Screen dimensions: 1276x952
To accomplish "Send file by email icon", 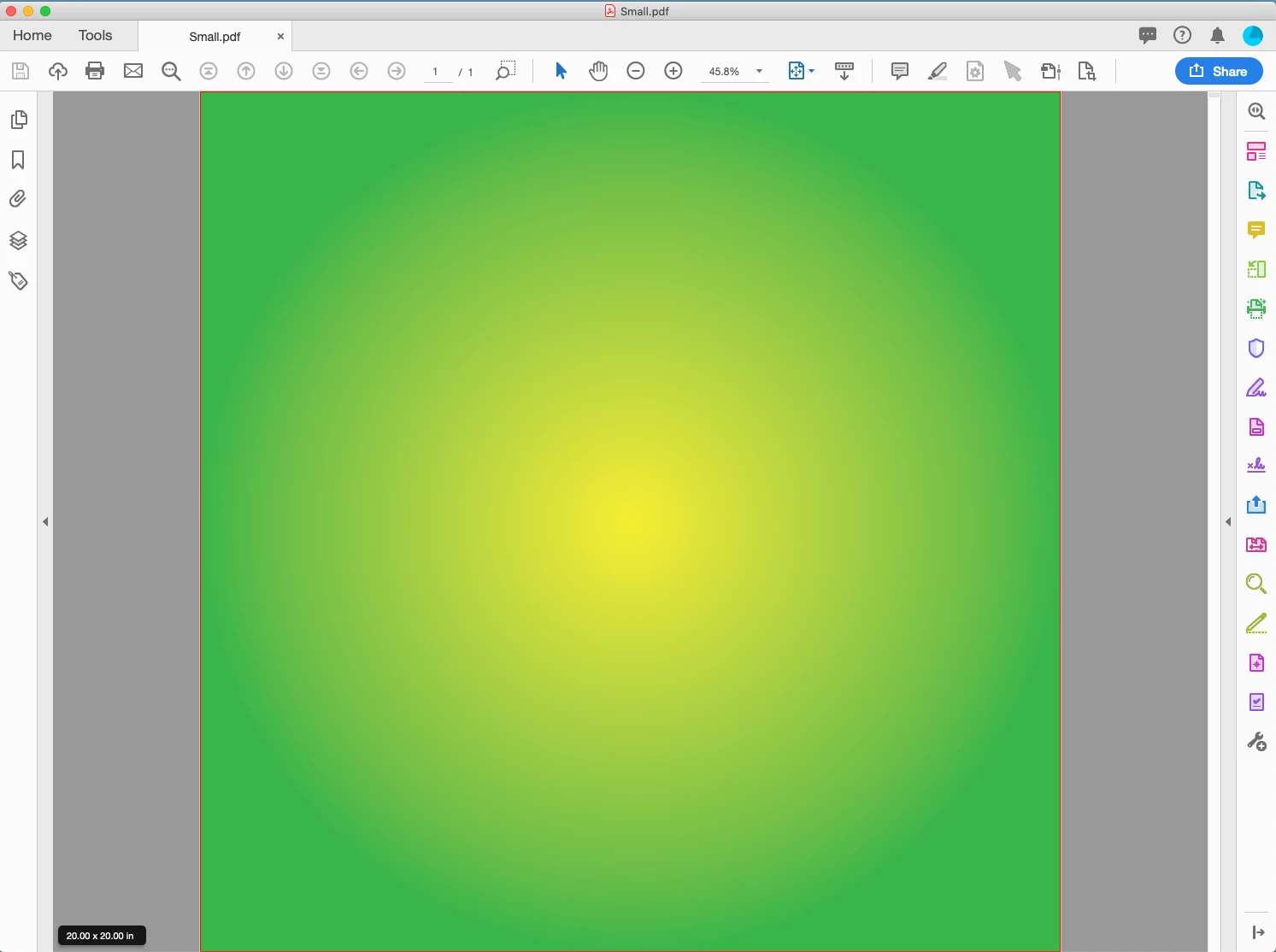I will point(133,71).
